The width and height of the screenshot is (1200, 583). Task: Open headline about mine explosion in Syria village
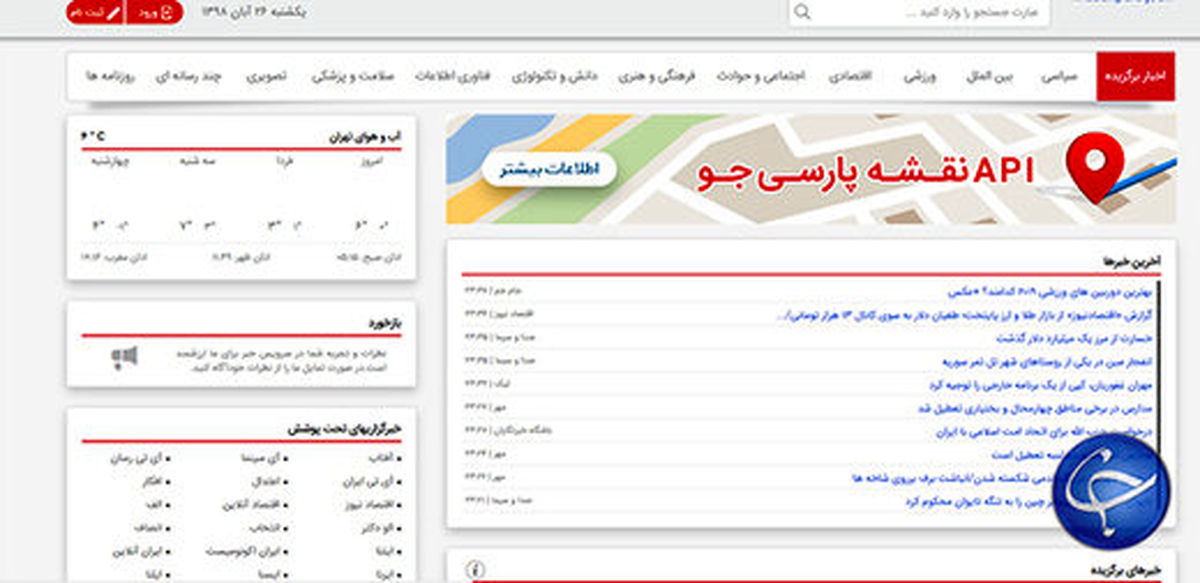(1047, 361)
